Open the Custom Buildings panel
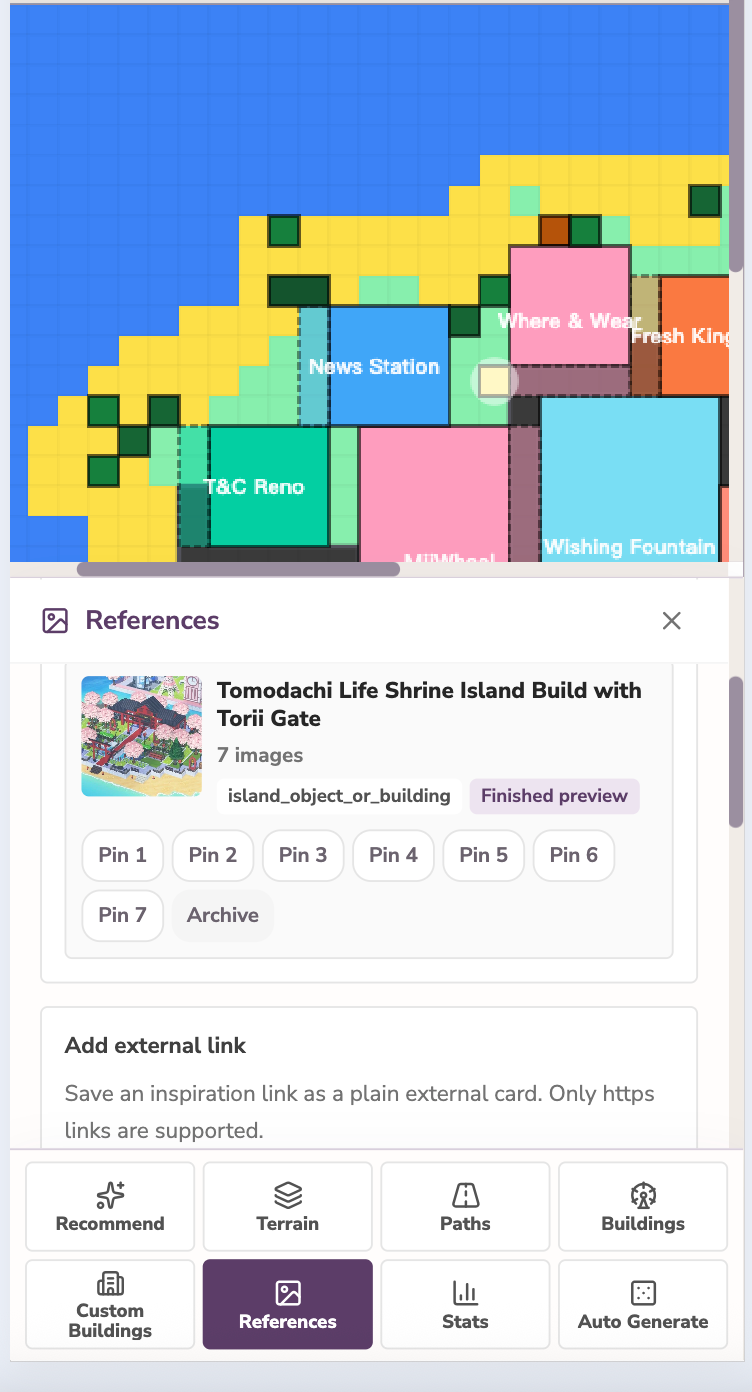 pyautogui.click(x=110, y=1304)
